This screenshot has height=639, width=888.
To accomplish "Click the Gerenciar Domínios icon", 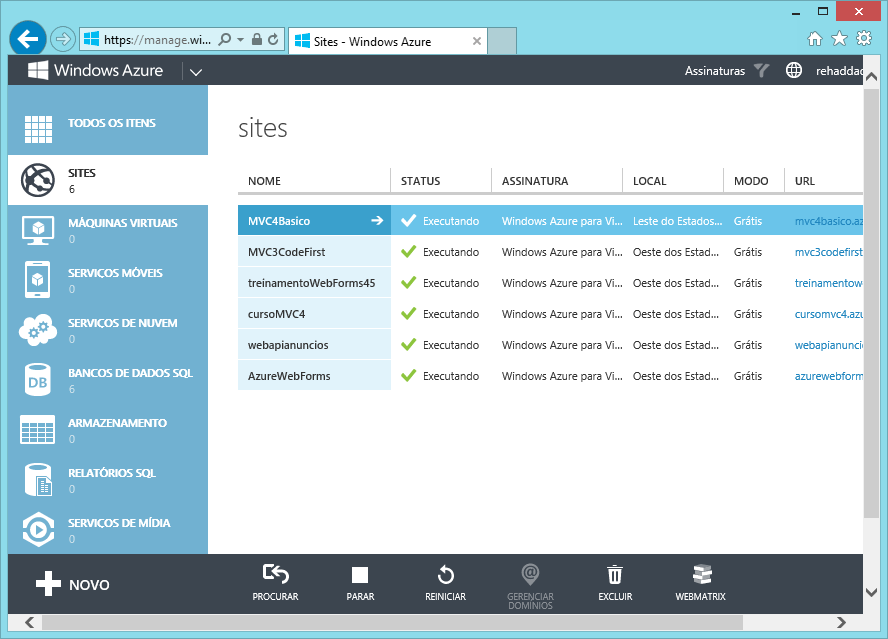I will 530,574.
